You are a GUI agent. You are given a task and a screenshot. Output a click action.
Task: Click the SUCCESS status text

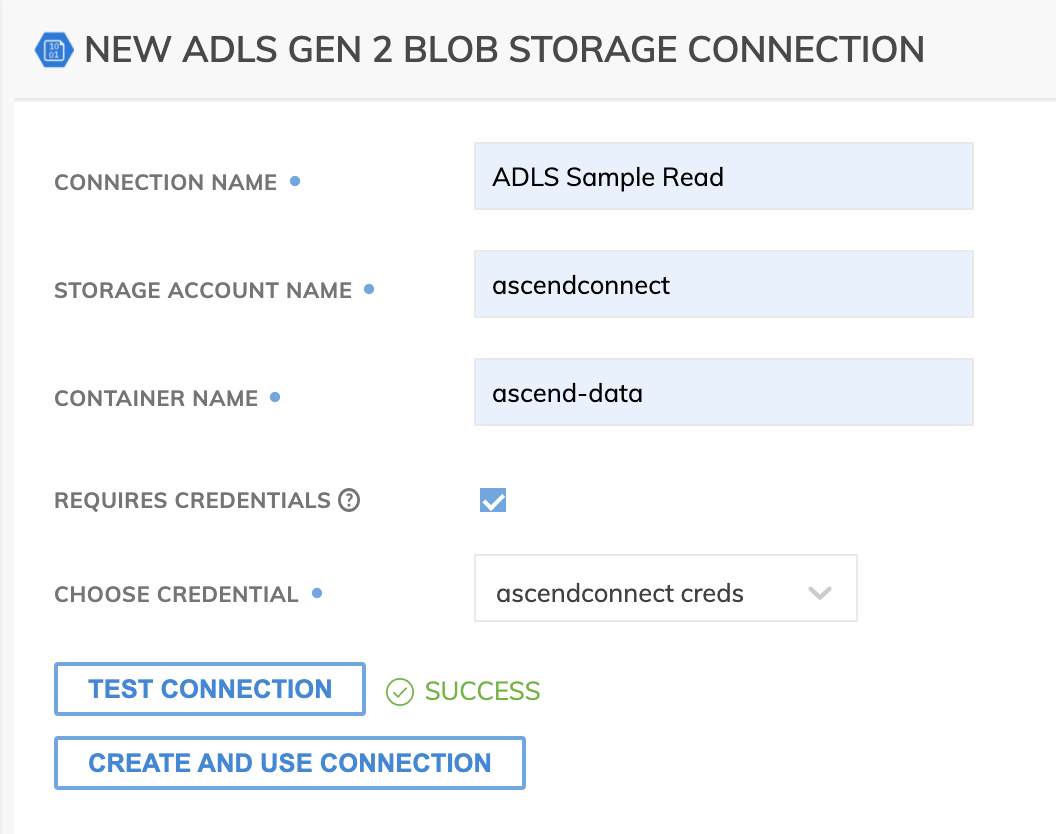coord(482,691)
